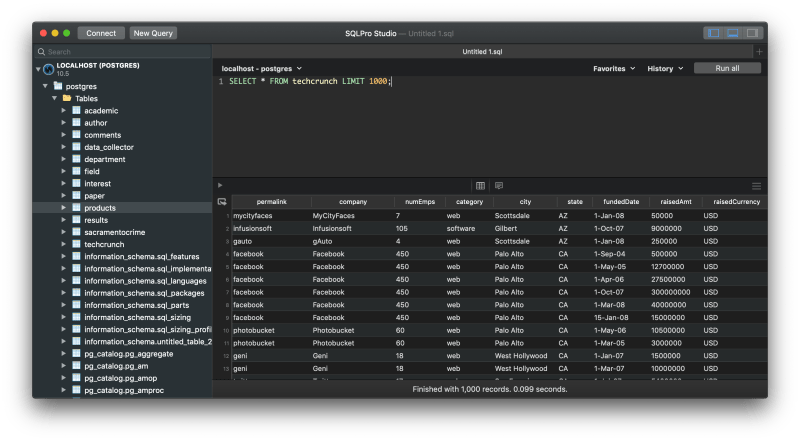The image size is (800, 441).
Task: Click the data_collector table icon
Action: coord(77,147)
